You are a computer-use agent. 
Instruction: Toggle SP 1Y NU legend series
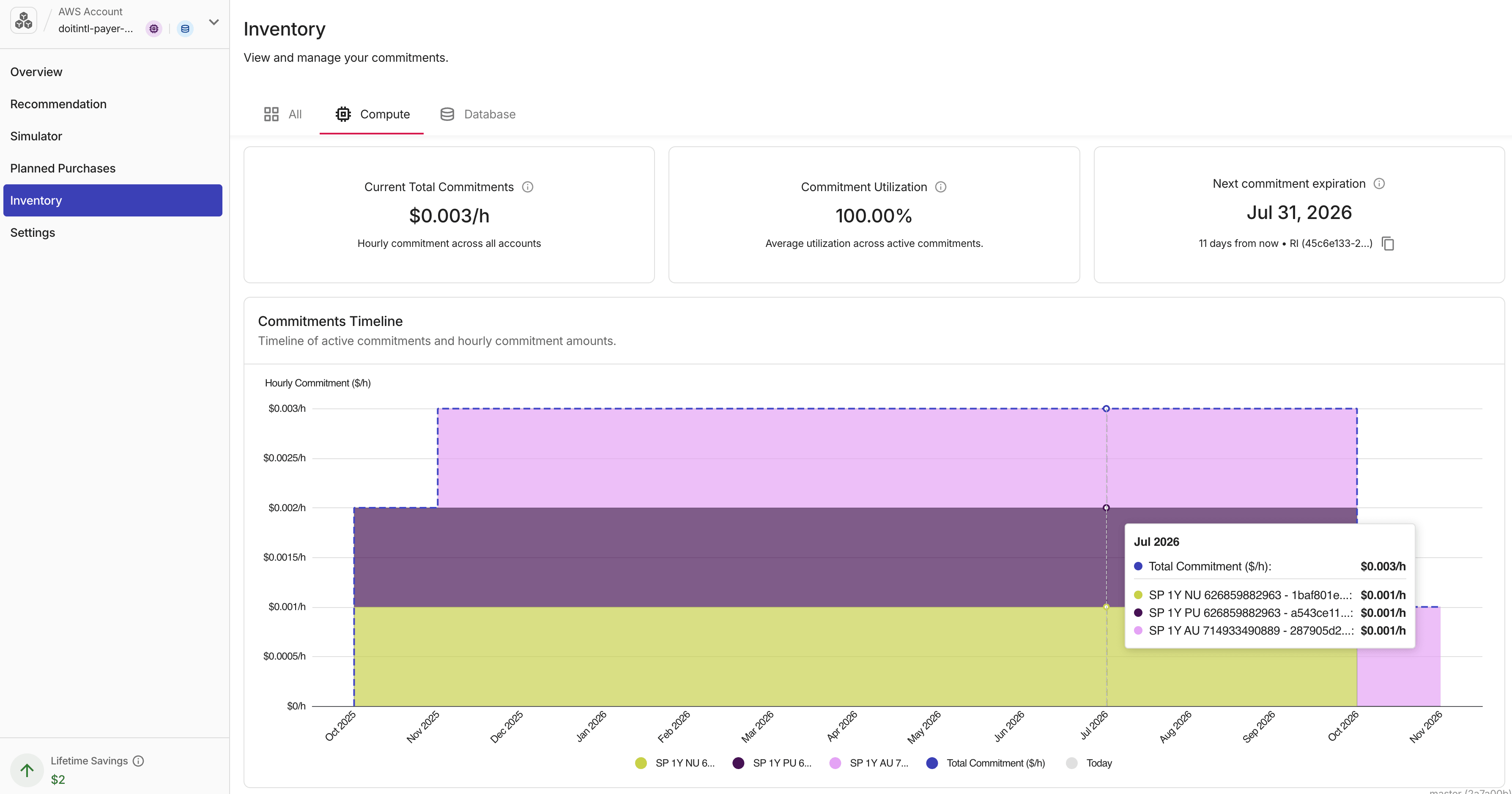click(x=675, y=764)
